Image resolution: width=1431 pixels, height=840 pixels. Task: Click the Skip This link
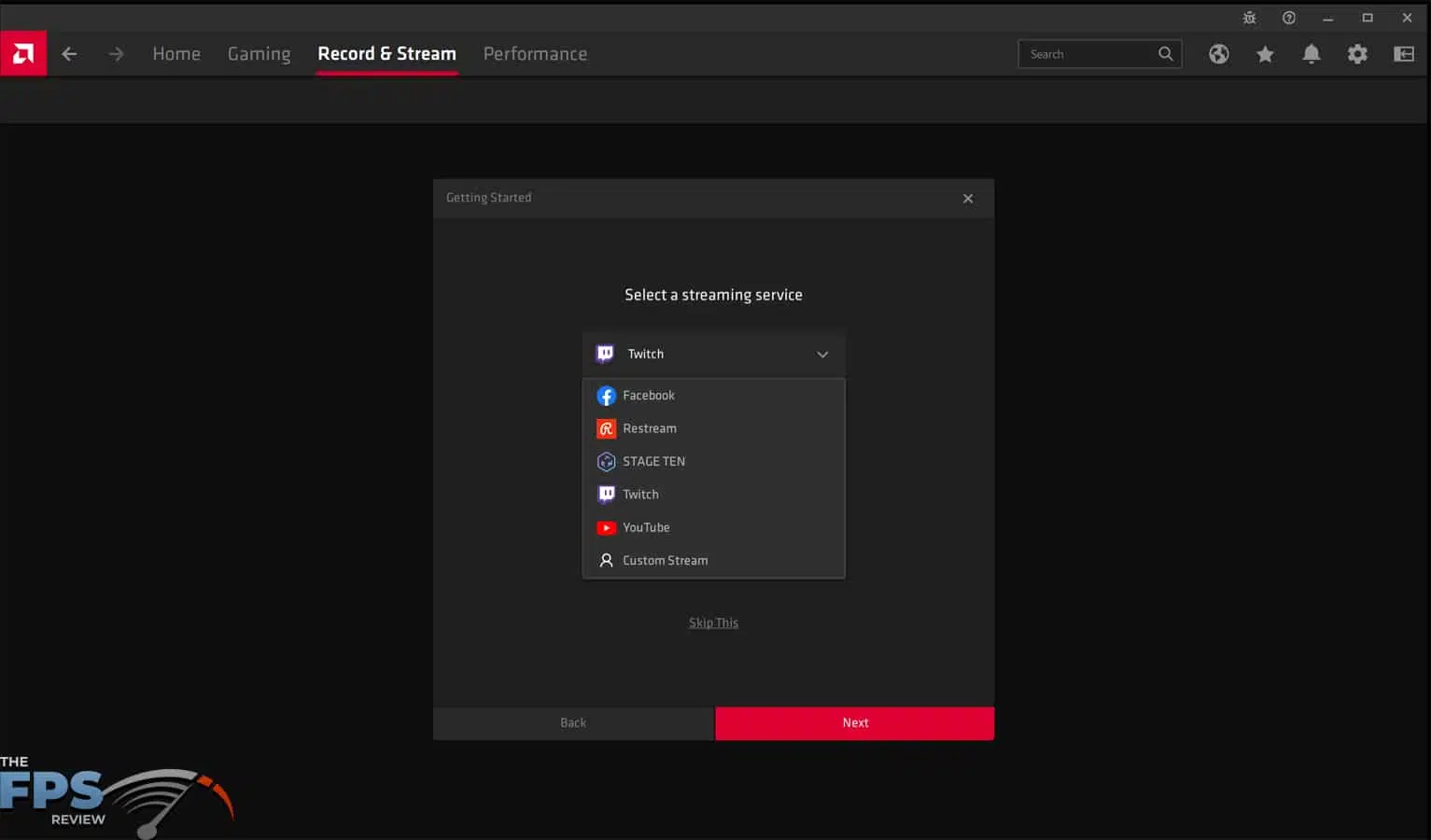713,623
